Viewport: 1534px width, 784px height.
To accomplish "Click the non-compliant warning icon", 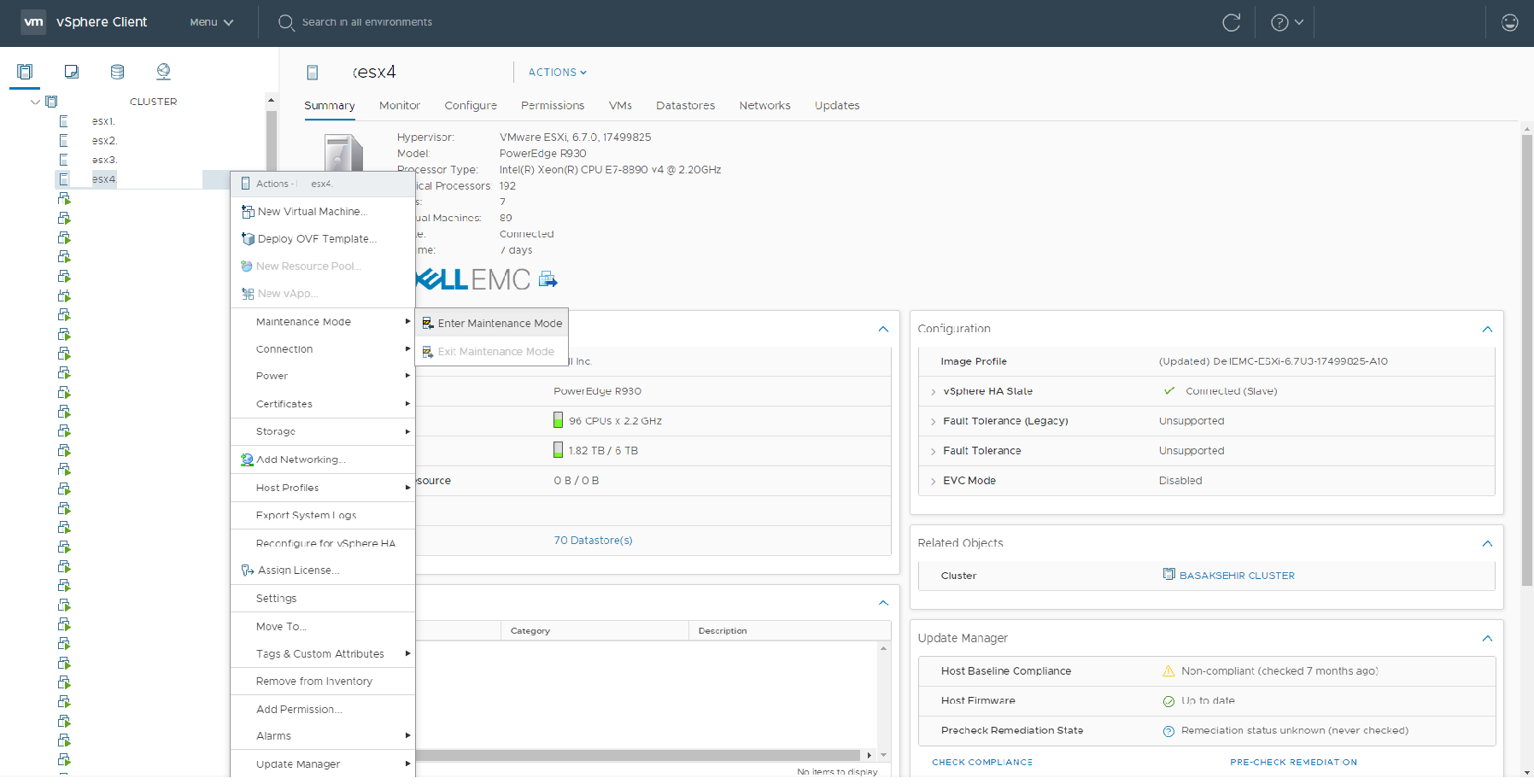I will coord(1168,671).
